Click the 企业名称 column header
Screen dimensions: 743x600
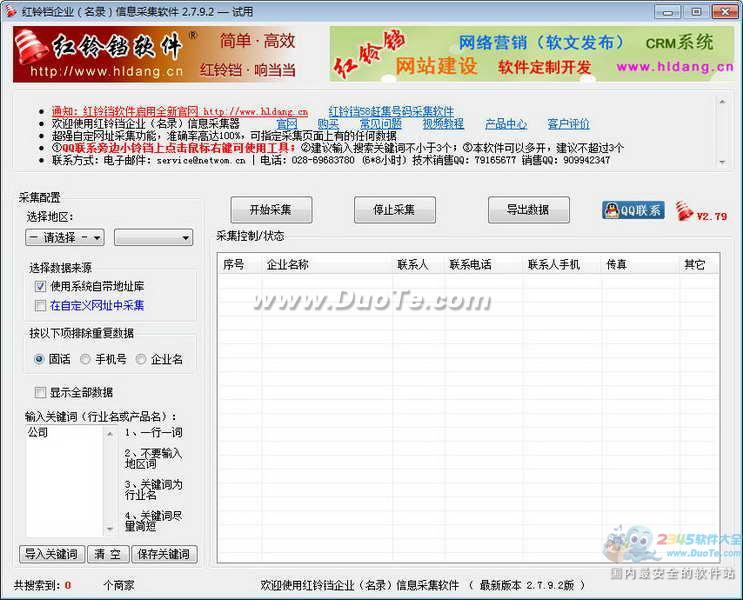pos(327,264)
